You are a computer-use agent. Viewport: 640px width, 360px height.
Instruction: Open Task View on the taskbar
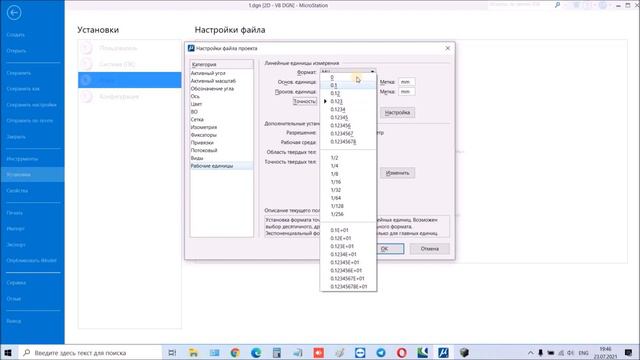tap(172, 353)
